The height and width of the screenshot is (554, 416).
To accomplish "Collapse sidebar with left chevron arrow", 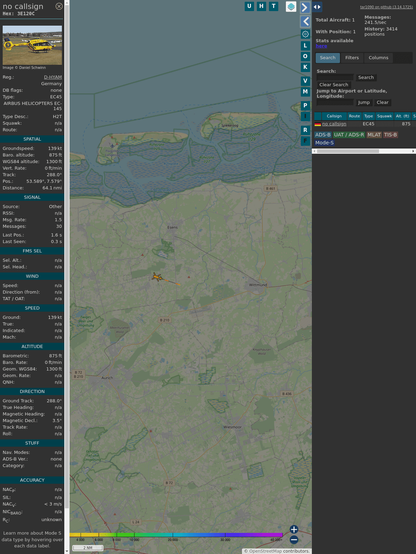I will point(305,22).
